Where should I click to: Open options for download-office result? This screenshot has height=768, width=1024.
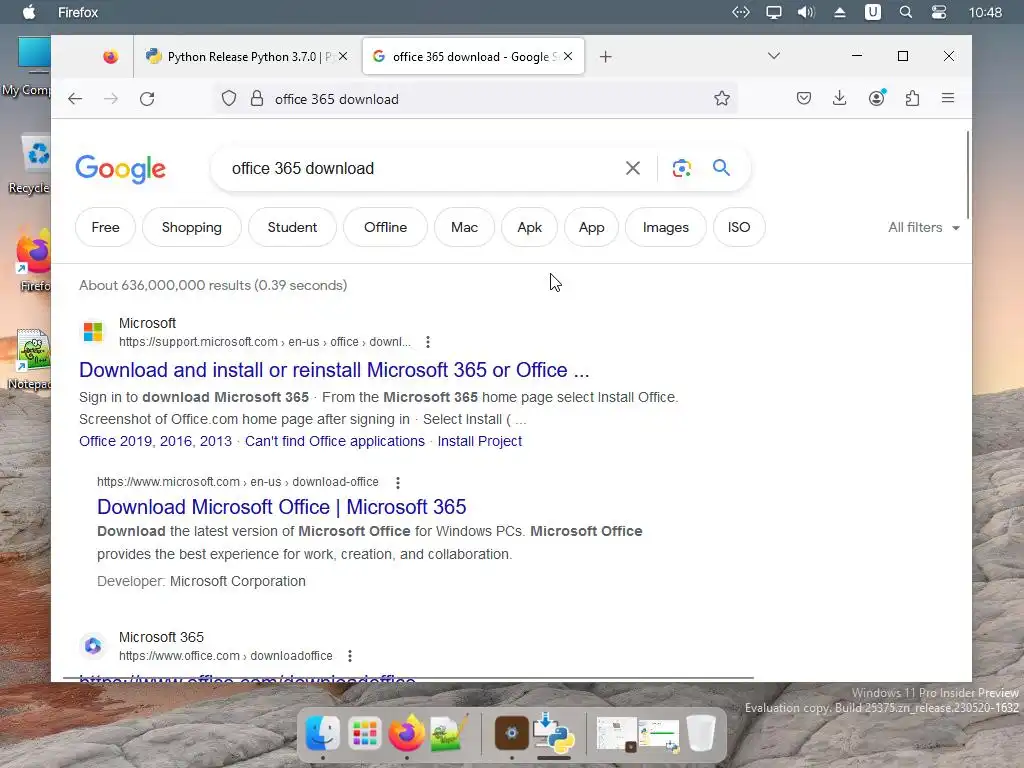coord(398,483)
